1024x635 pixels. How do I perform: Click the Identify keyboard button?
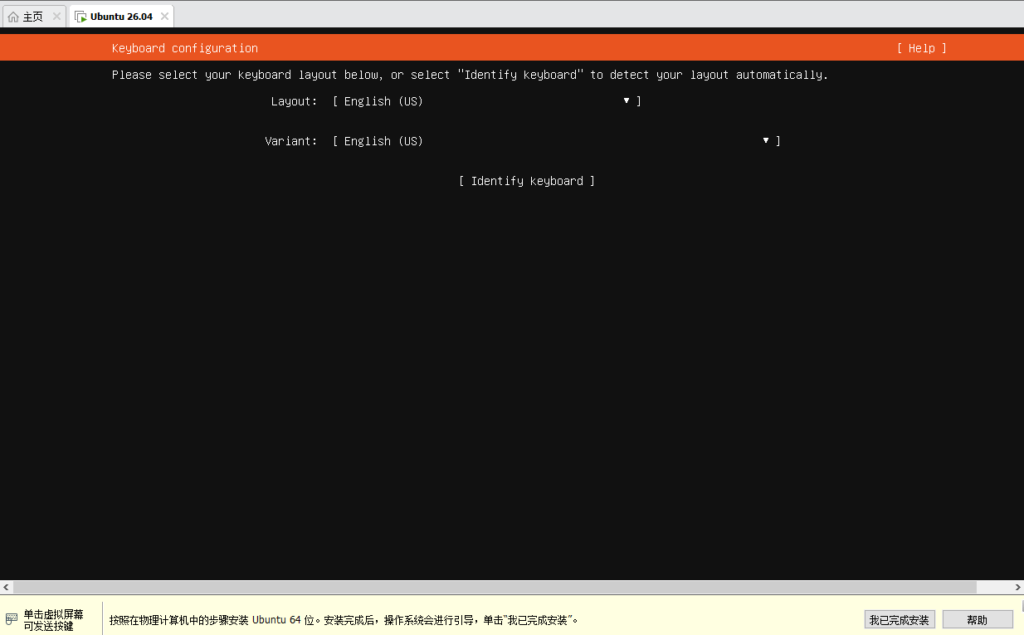(526, 181)
